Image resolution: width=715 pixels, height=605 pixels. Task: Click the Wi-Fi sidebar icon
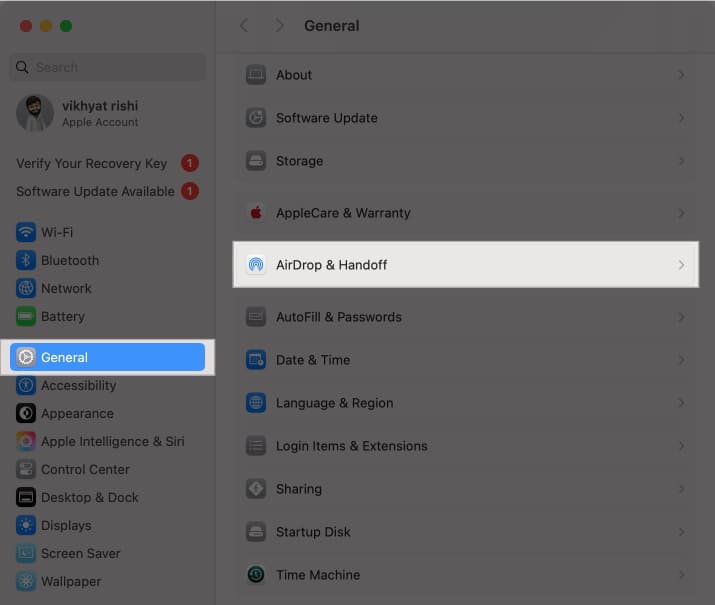26,232
